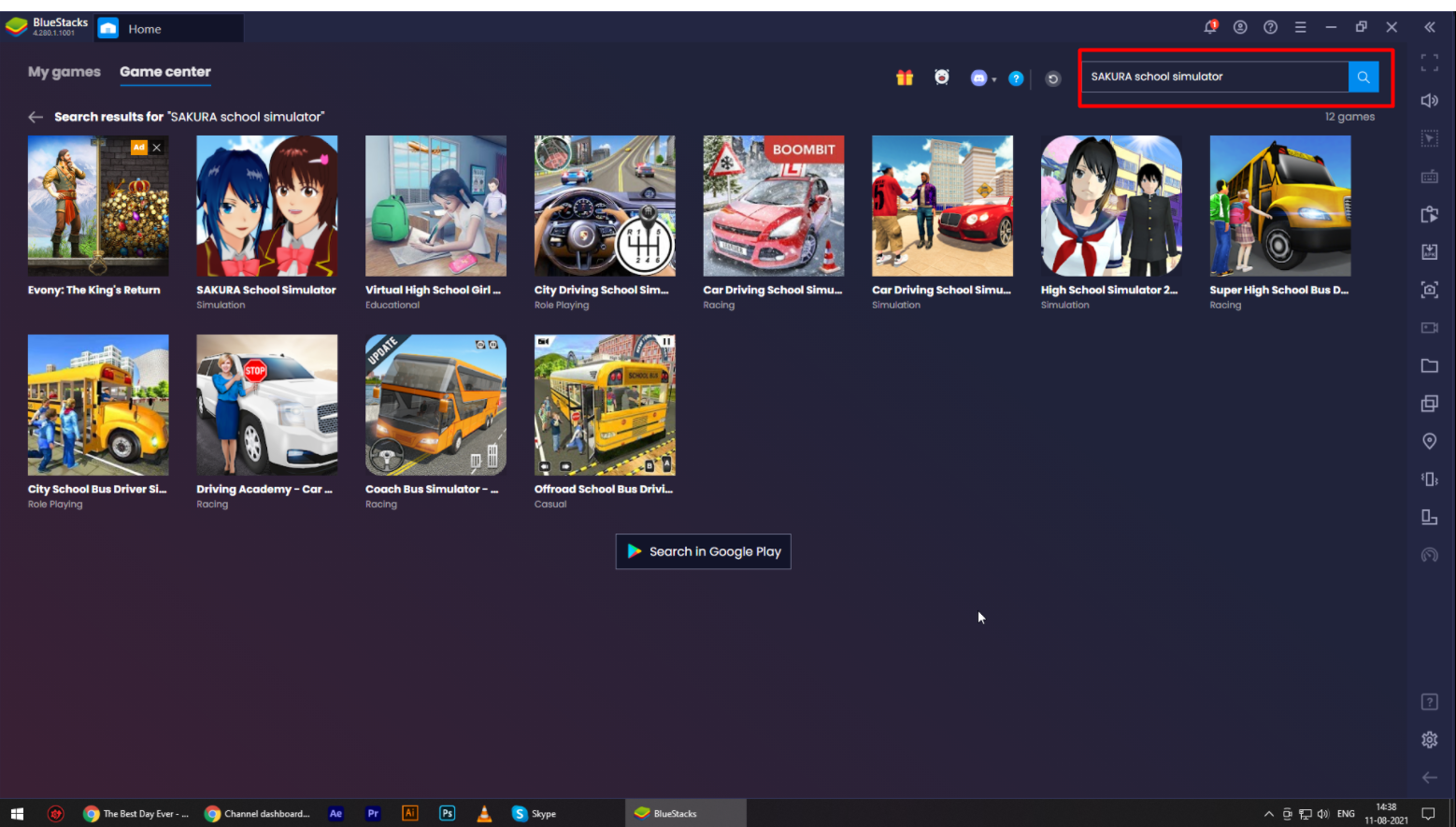Viewport: 1456px width, 827px height.
Task: Open High School Simulator 2 thumbnail
Action: (x=1111, y=206)
